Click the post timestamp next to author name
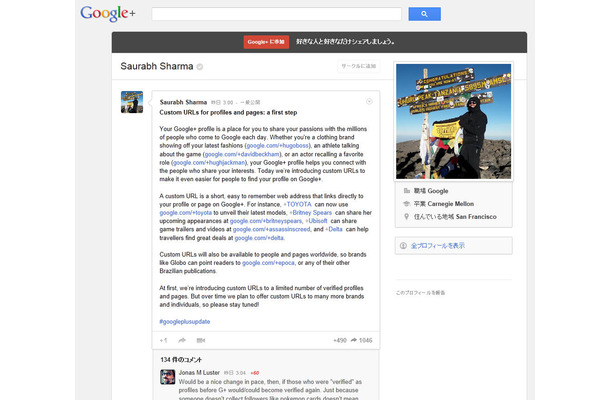610x400 pixels. pos(222,103)
